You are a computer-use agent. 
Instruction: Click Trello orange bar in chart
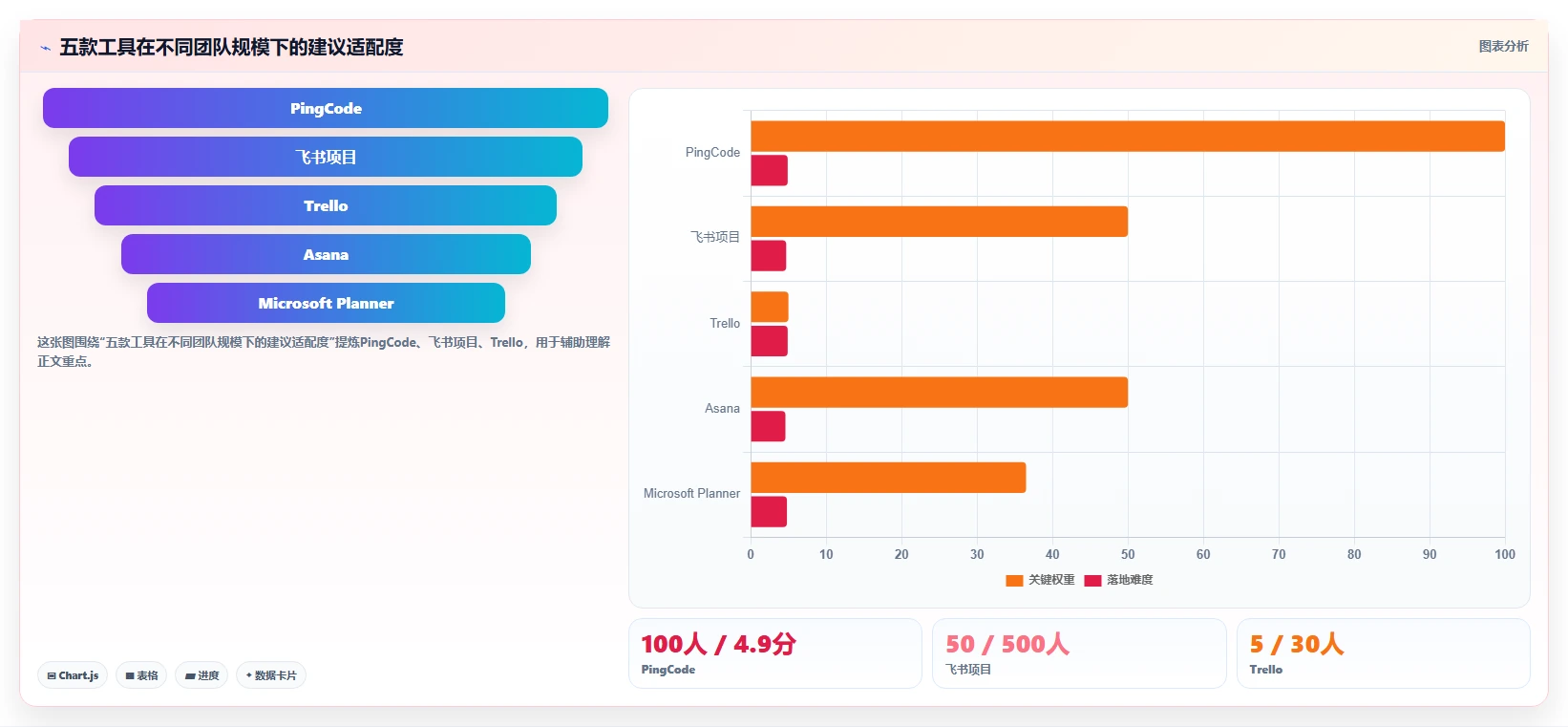770,307
